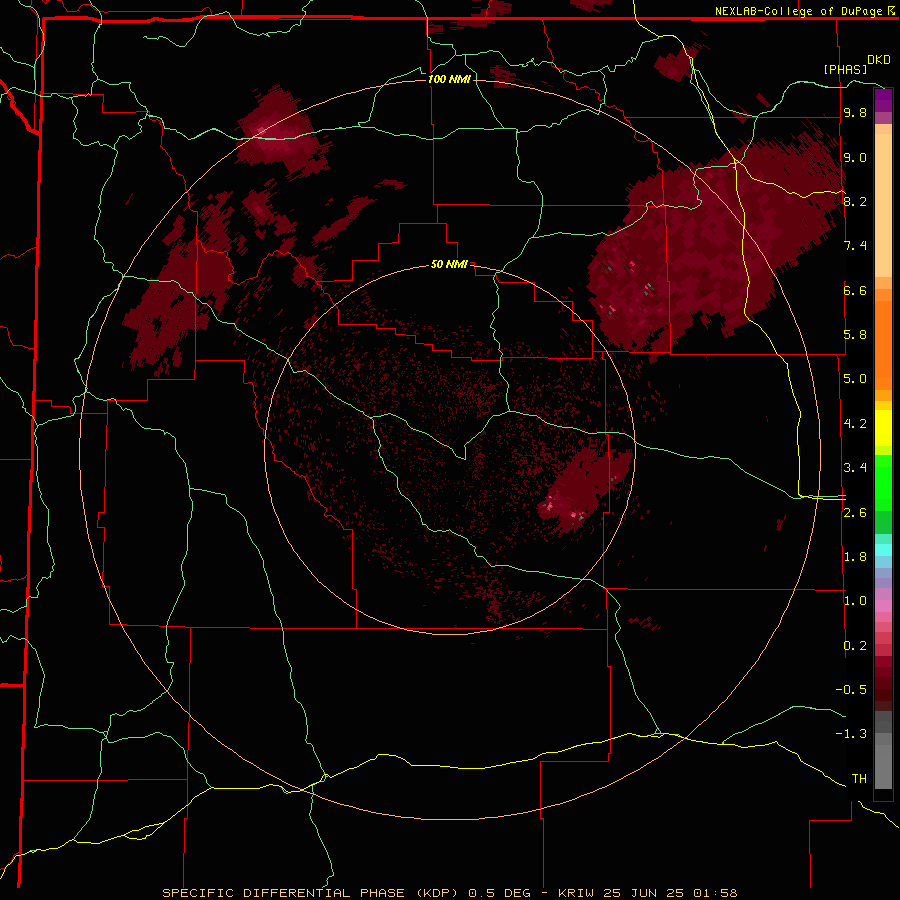This screenshot has height=900, width=900.
Task: Click the DKD label above the color scale
Action: (x=879, y=60)
